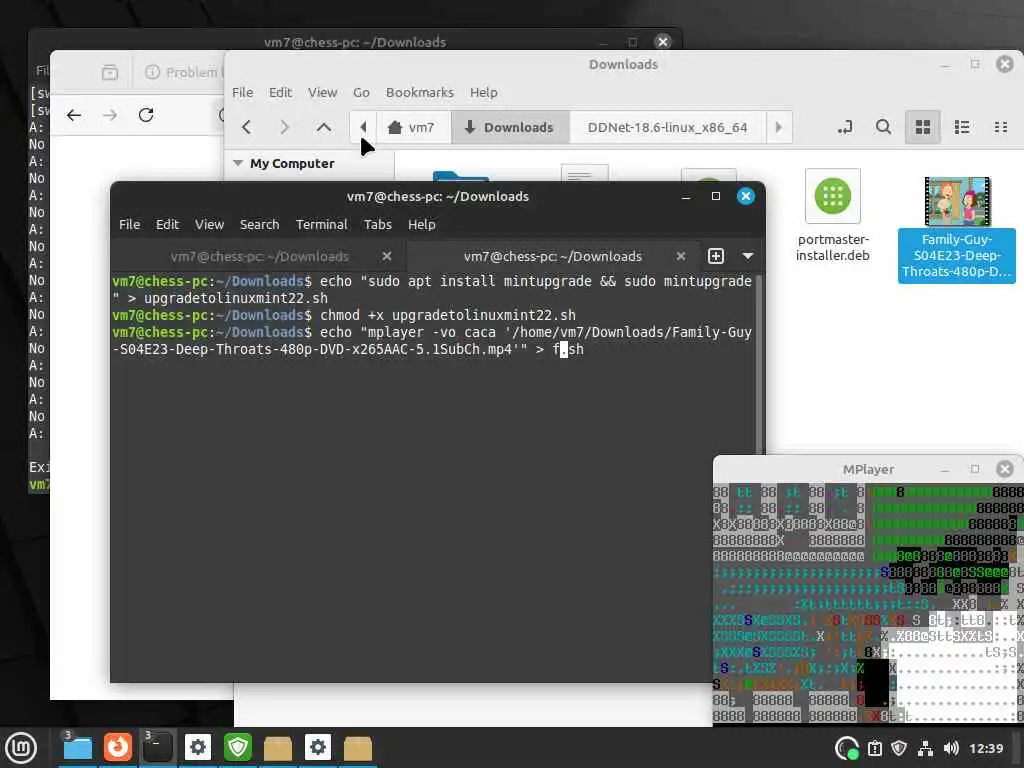Image resolution: width=1024 pixels, height=768 pixels.
Task: Reload the page in browser window
Action: 146,115
